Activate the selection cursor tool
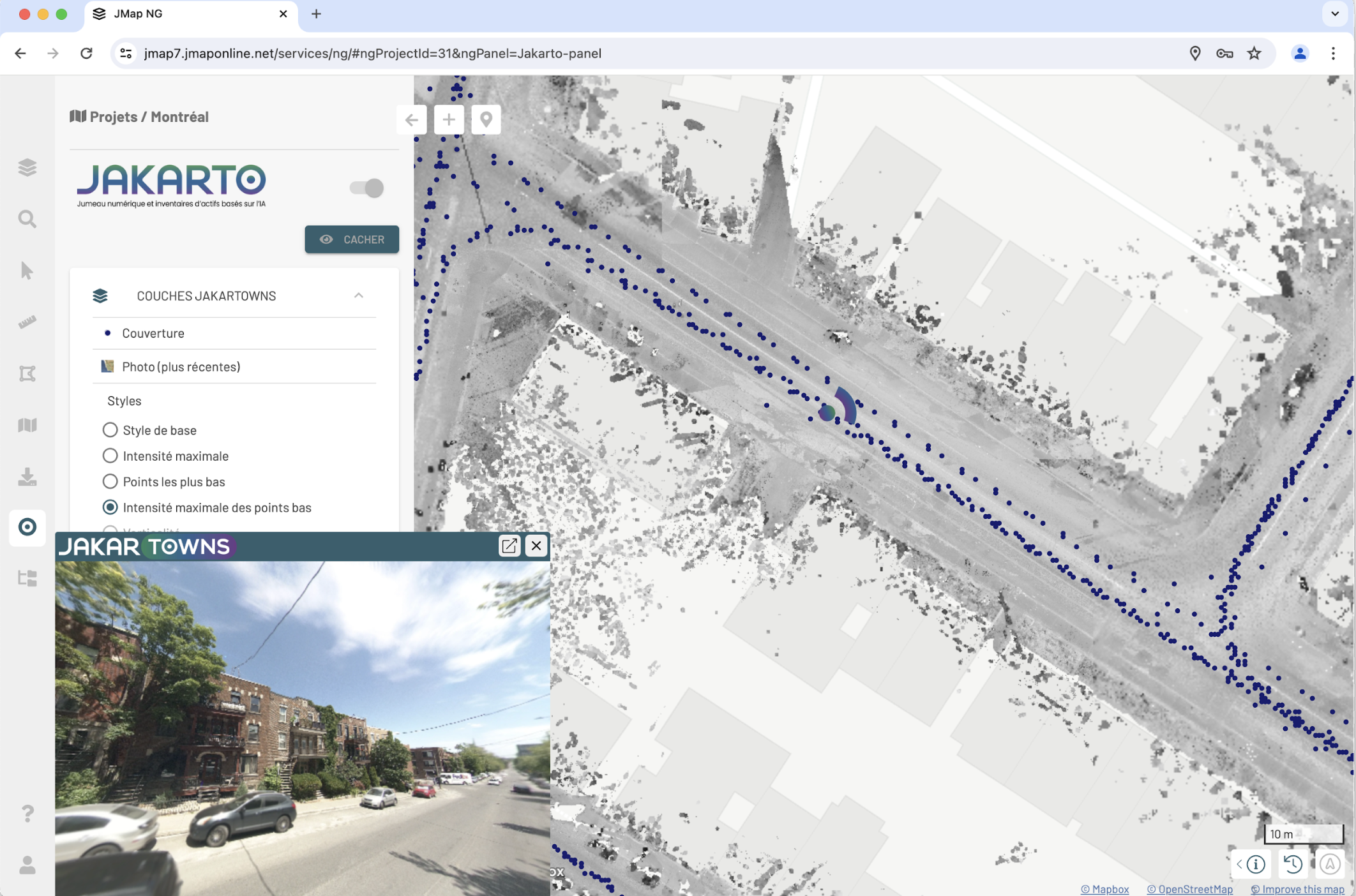This screenshot has height=896, width=1356. [27, 271]
